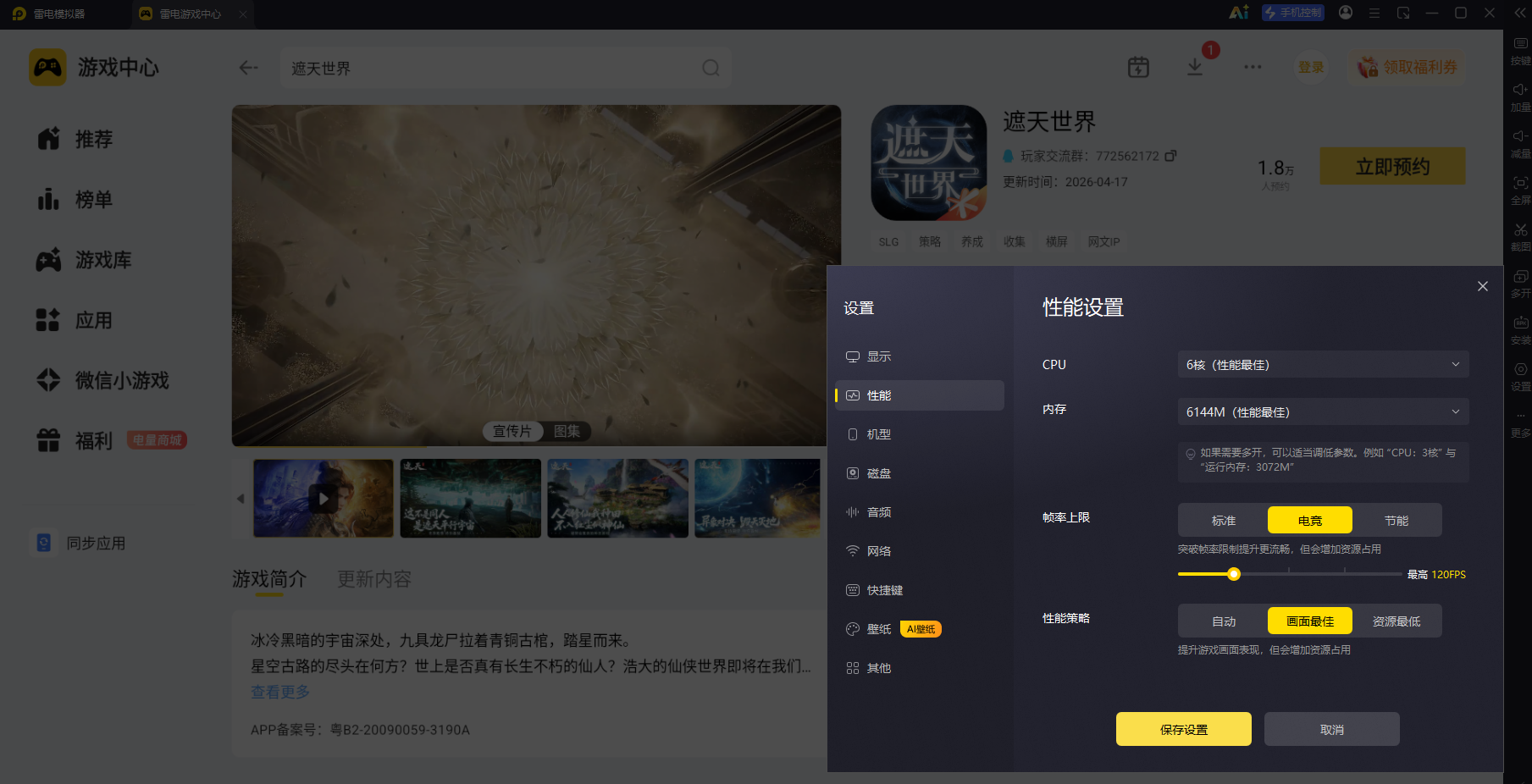Switch media view to 宣传片
Viewport: 1532px width, 784px height.
512,432
